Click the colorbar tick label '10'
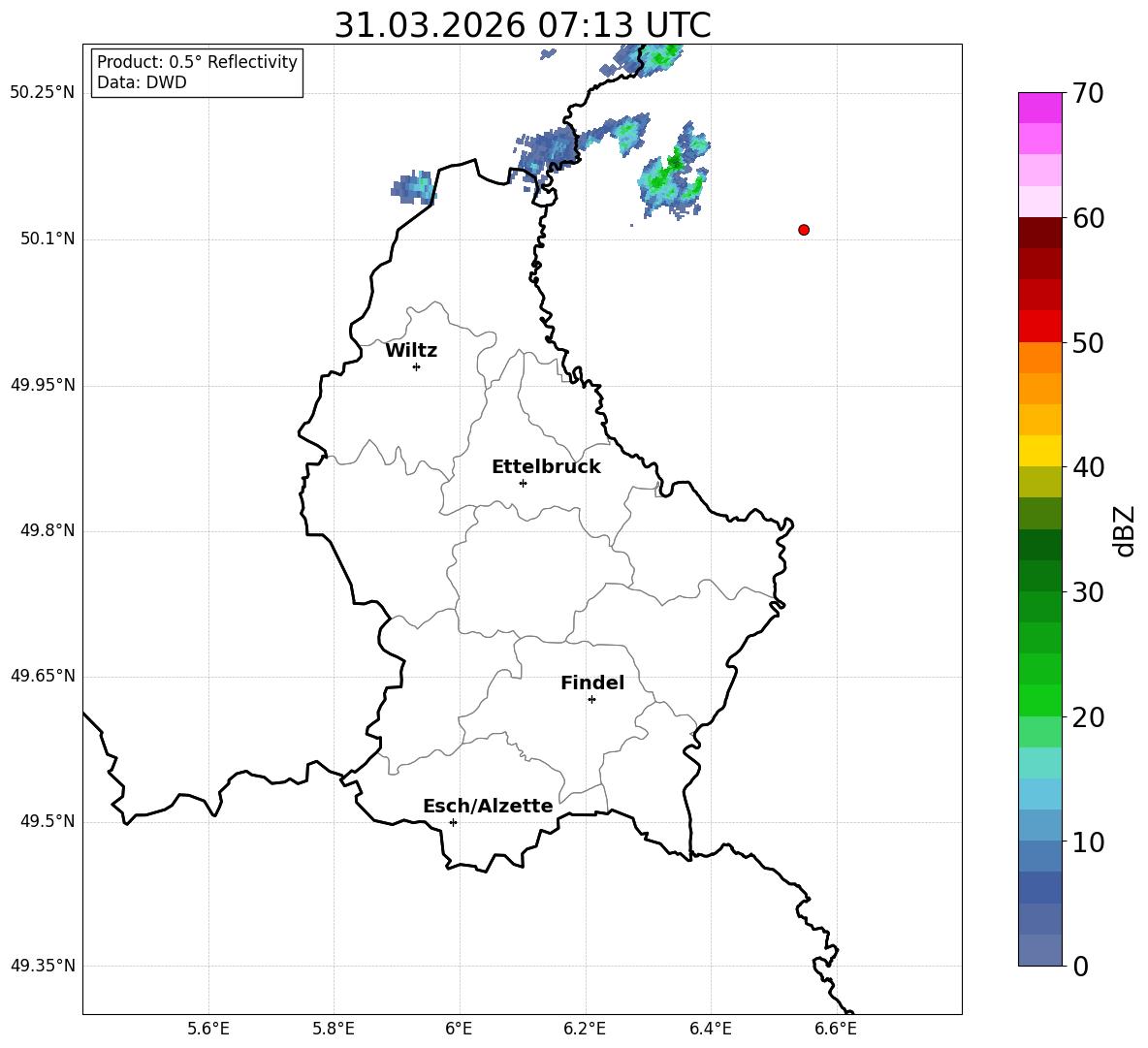 [1088, 842]
